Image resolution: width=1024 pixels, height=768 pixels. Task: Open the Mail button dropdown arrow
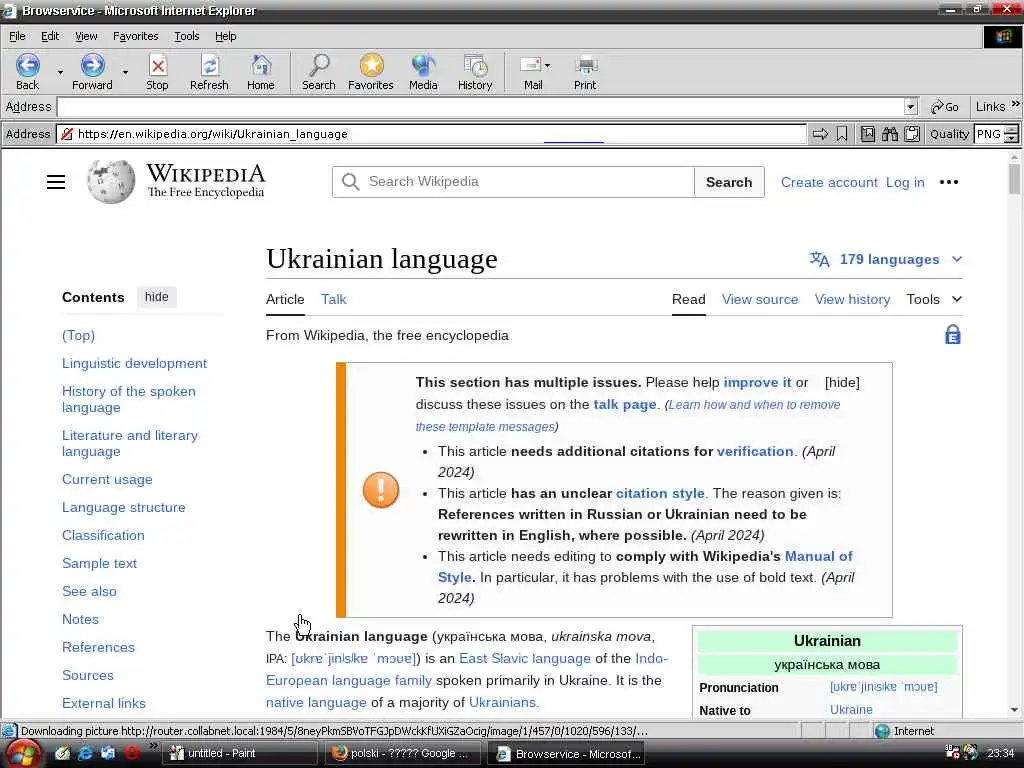pos(547,65)
